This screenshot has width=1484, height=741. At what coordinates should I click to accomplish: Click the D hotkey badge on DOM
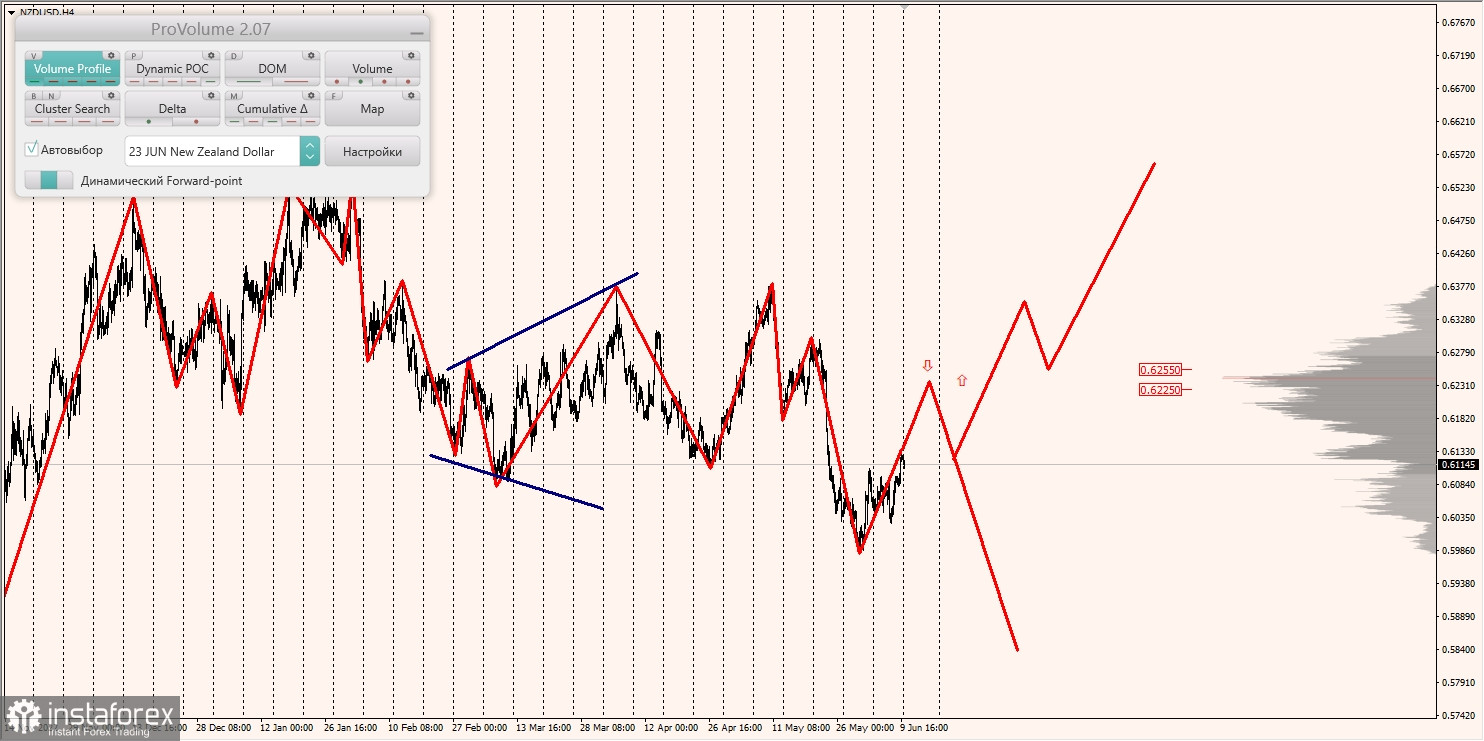point(235,56)
